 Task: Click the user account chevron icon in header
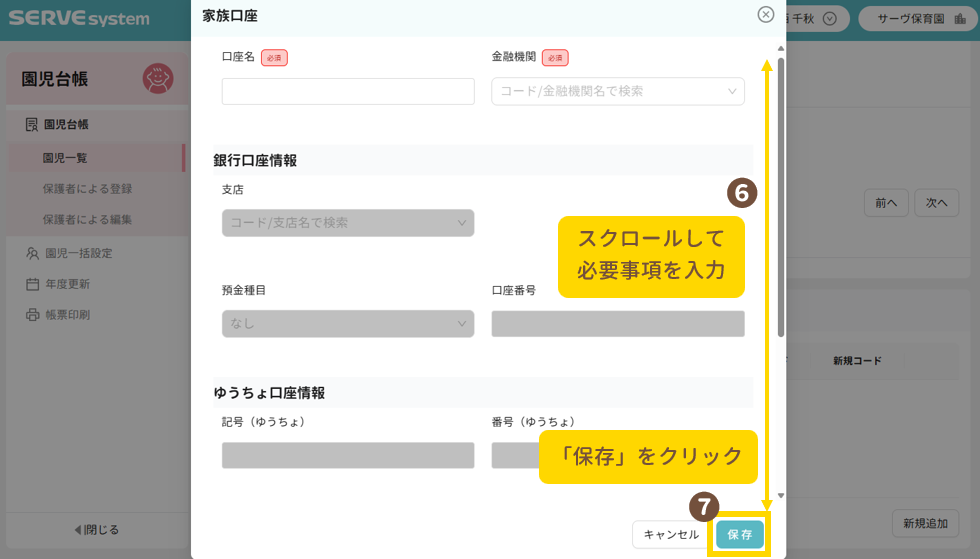(829, 18)
